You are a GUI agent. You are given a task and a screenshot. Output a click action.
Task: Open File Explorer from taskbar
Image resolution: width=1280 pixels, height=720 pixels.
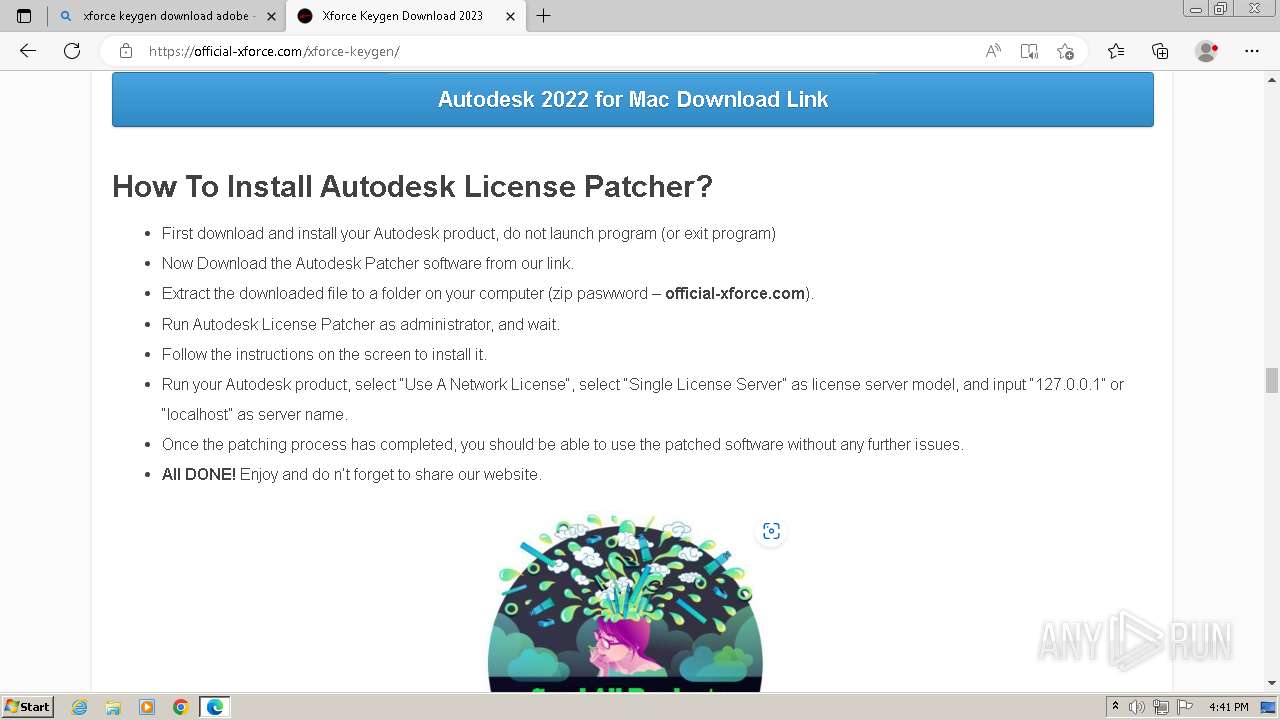coord(113,707)
